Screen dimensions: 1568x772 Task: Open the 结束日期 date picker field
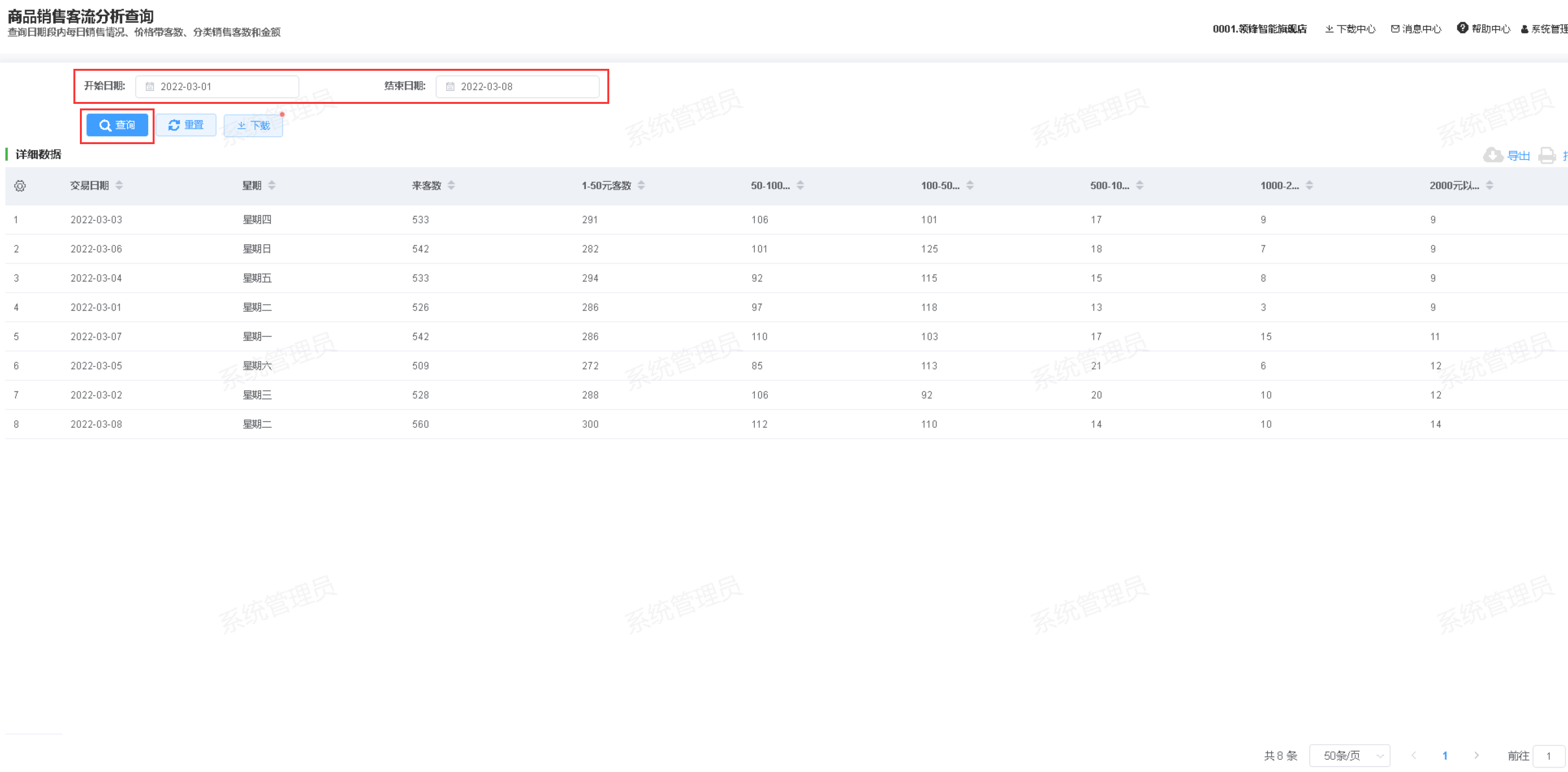(x=517, y=86)
